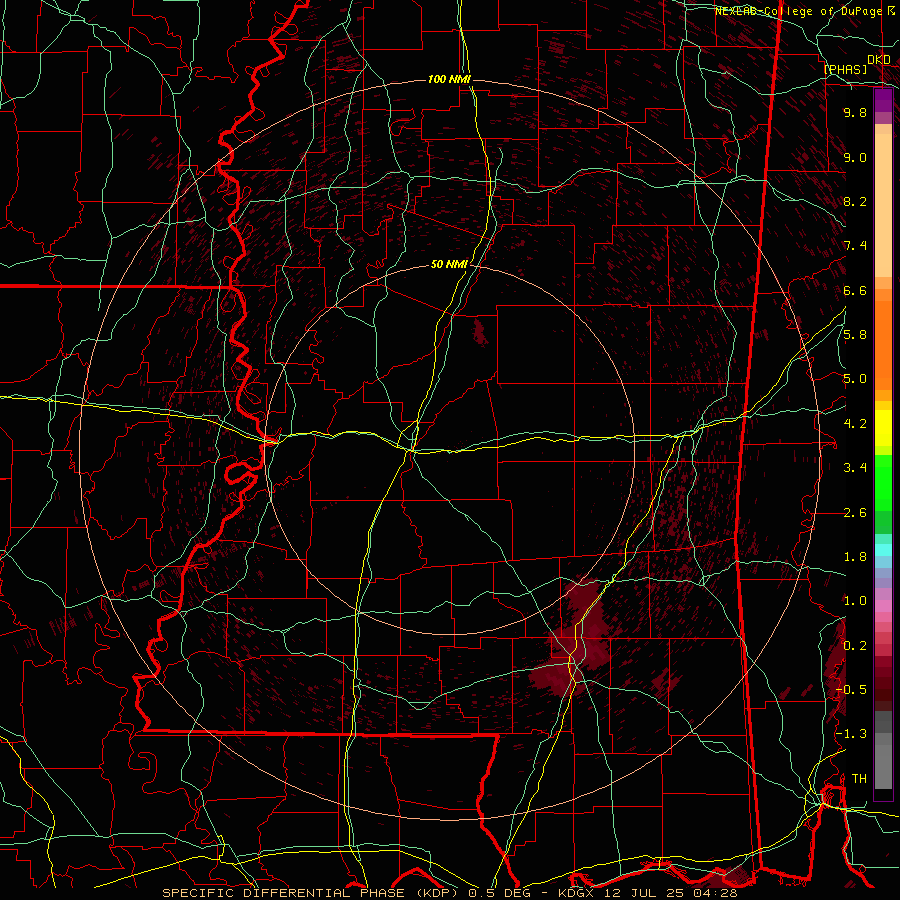Screen dimensions: 900x900
Task: Select the 2.6 scale value
Action: [x=855, y=513]
